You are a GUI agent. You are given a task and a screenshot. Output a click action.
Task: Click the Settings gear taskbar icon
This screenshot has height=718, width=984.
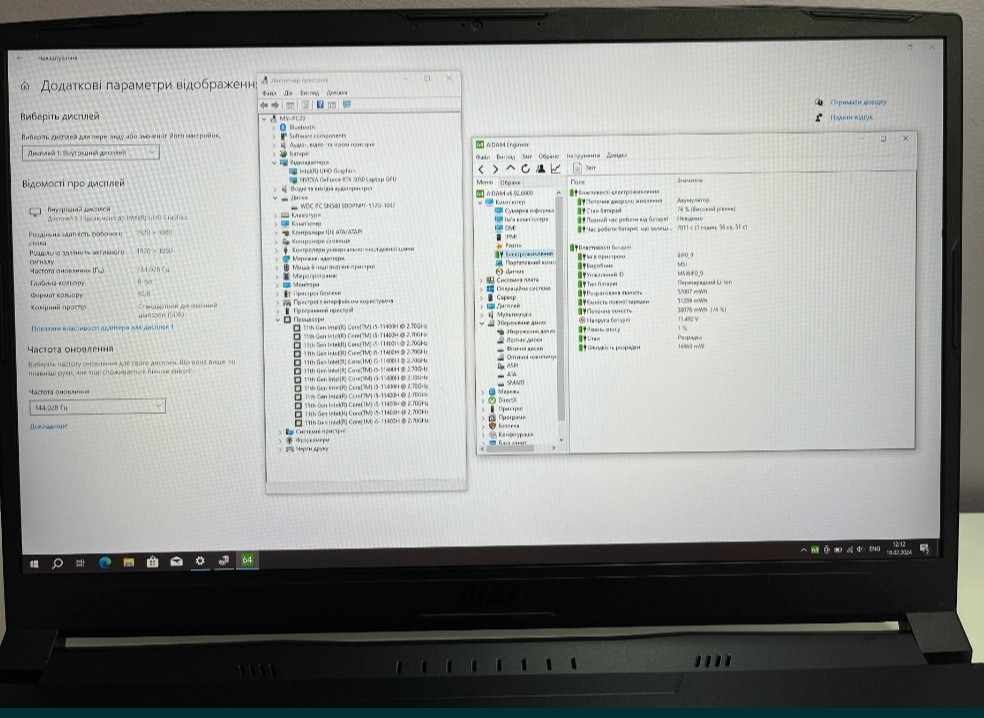click(199, 562)
